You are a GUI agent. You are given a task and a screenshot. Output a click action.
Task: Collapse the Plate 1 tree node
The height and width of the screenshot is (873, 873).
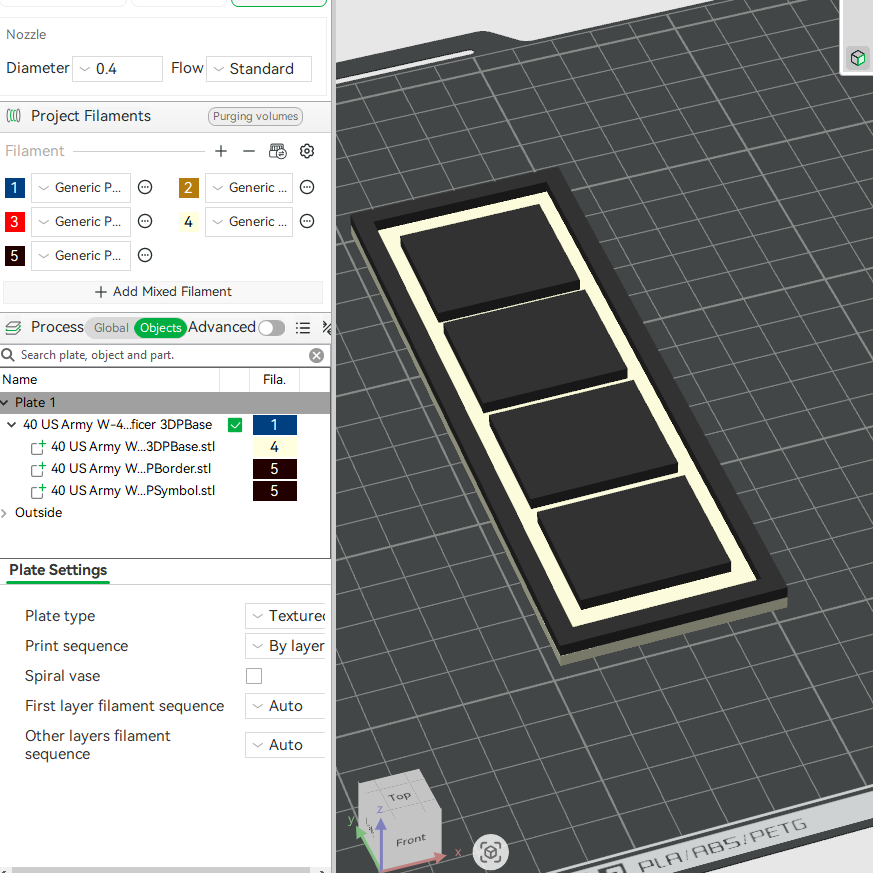5,402
